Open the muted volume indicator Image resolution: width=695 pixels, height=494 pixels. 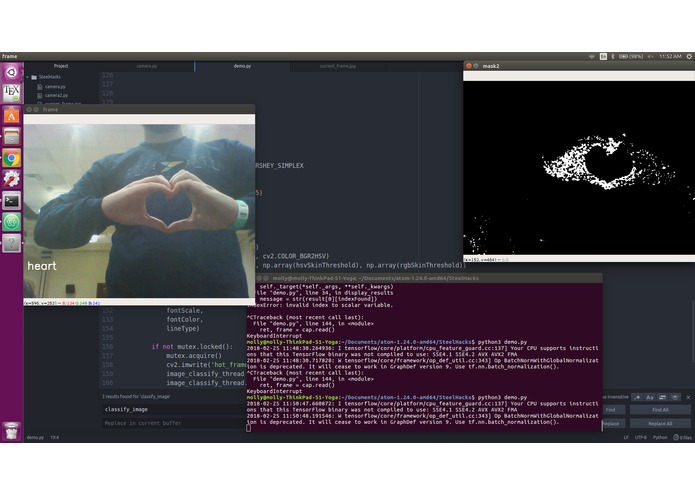651,57
